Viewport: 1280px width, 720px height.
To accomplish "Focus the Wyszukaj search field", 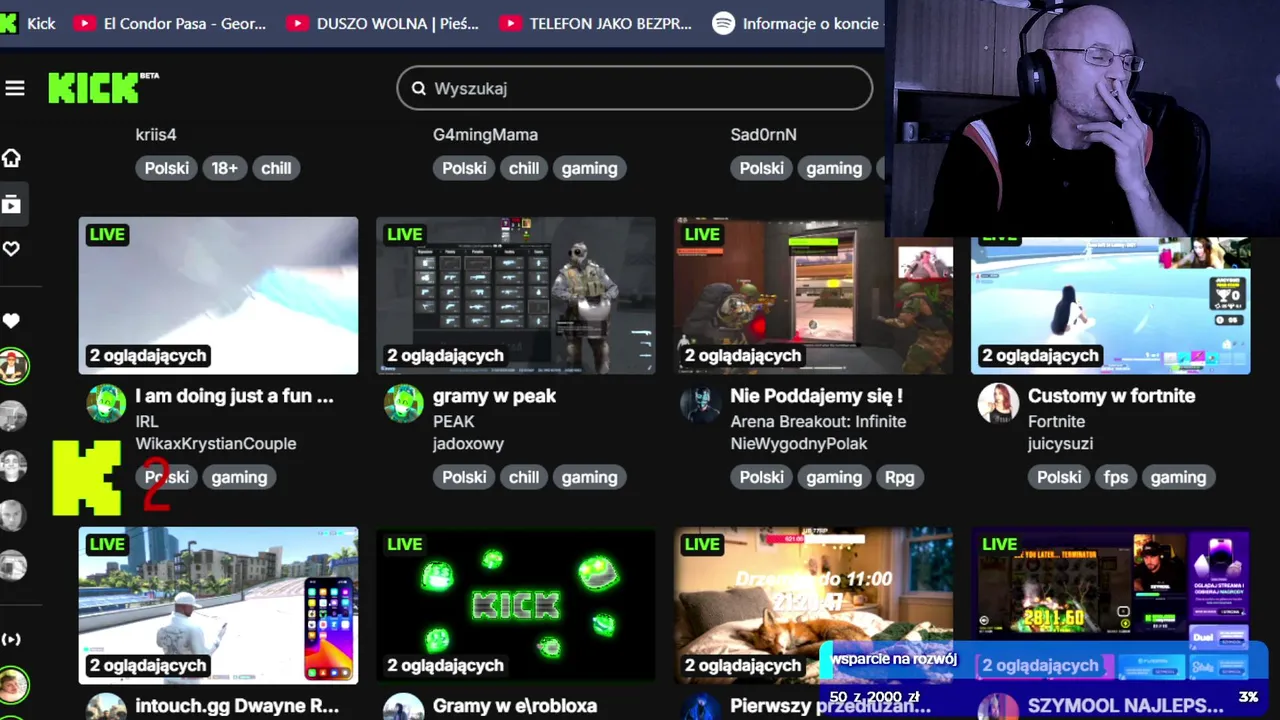I will point(635,88).
